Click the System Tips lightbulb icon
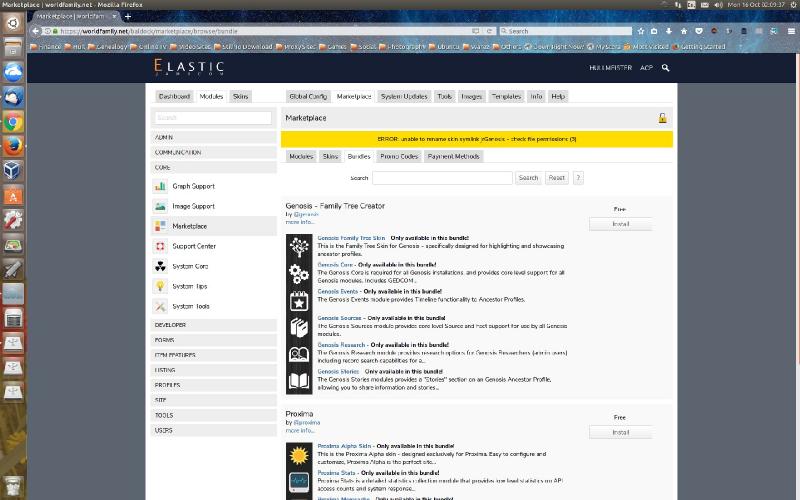Image resolution: width=800 pixels, height=500 pixels. tap(160, 286)
